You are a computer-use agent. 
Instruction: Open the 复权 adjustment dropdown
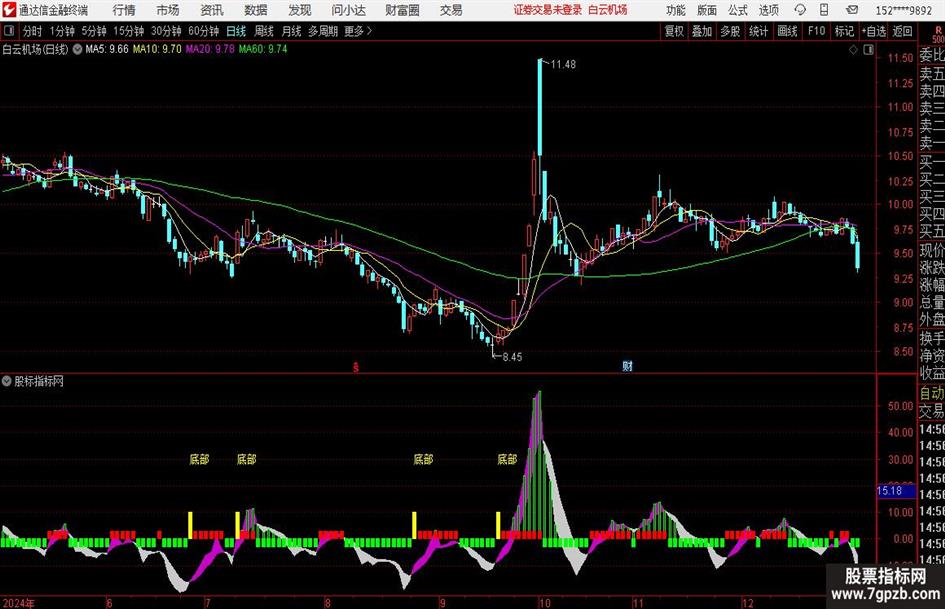[674, 31]
